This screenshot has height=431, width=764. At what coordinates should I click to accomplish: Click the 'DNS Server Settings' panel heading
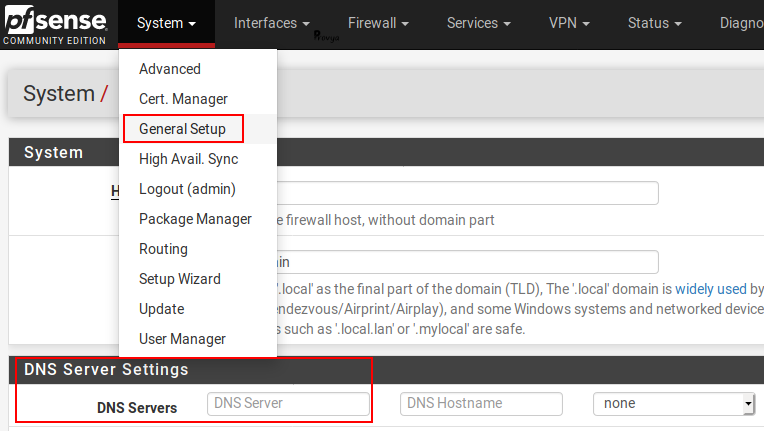106,370
